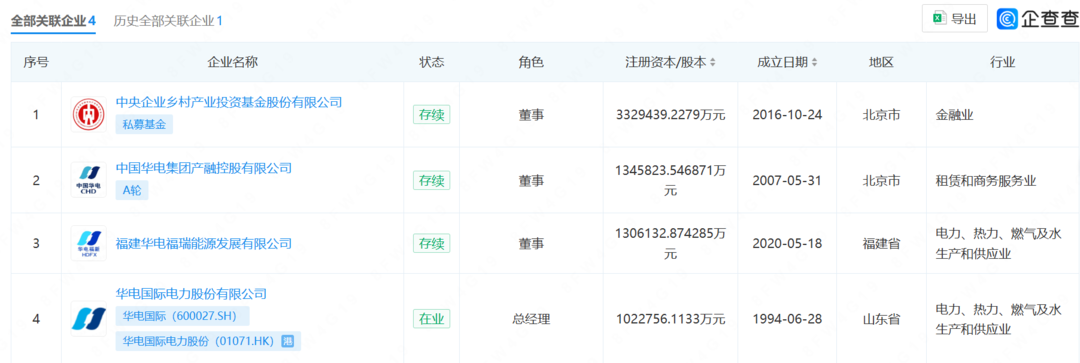The width and height of the screenshot is (1080, 363).
Task: Click 董事 role in row 1
Action: click(x=531, y=115)
